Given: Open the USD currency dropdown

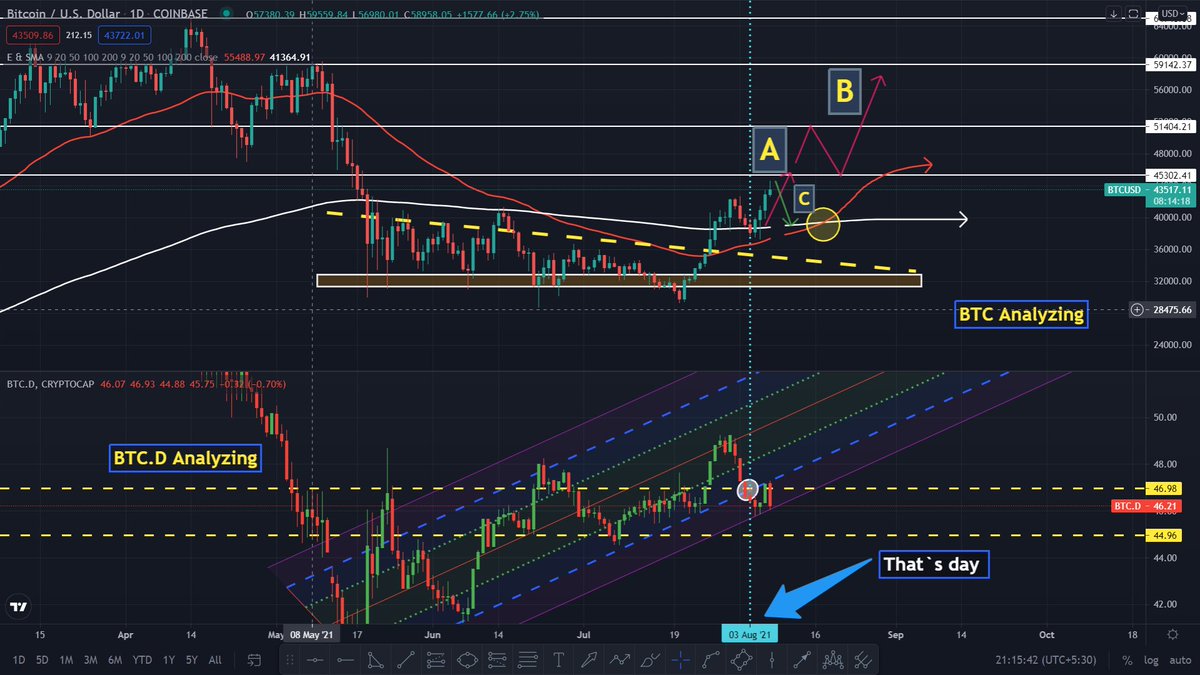Looking at the screenshot, I should point(1172,14).
